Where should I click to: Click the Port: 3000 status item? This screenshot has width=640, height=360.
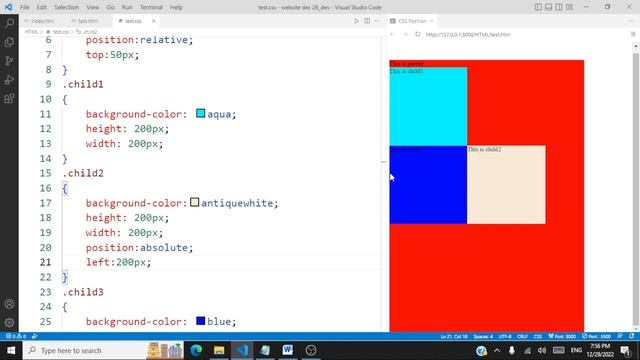point(562,336)
